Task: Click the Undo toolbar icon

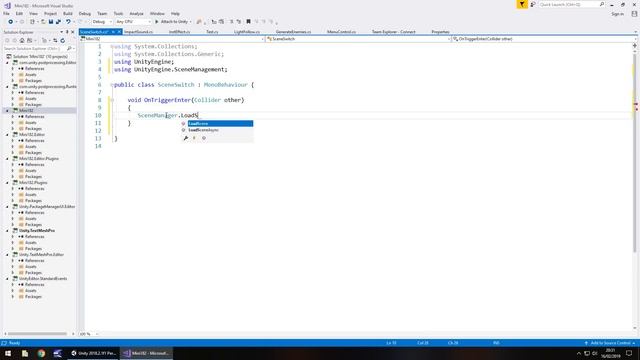Action: 68,22
